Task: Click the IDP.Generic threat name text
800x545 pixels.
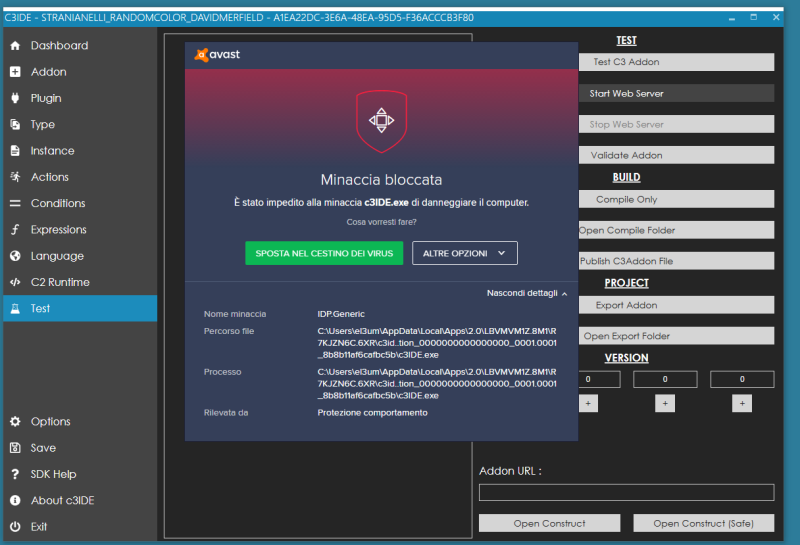Action: pos(341,314)
